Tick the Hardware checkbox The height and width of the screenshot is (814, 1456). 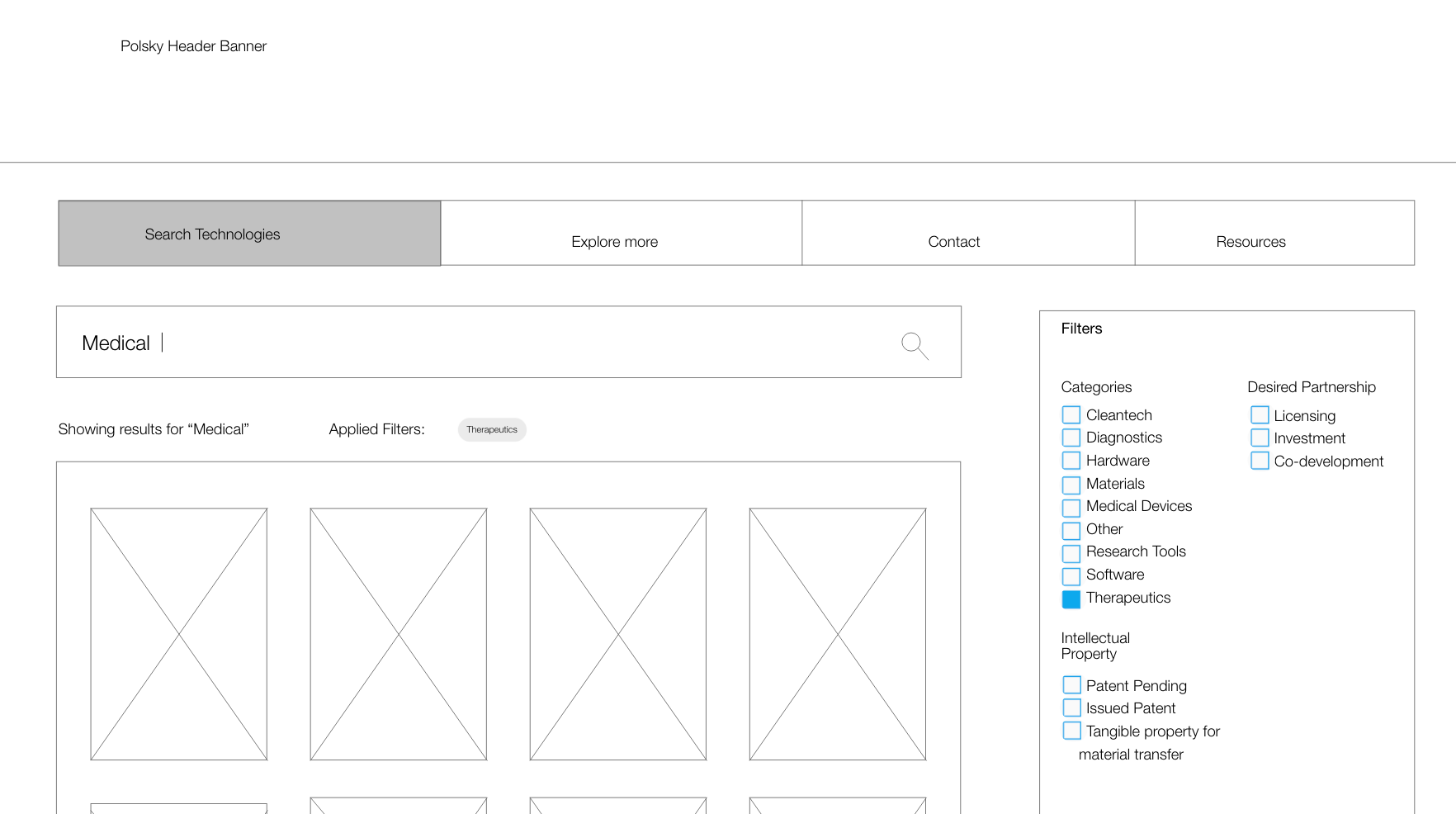point(1071,461)
